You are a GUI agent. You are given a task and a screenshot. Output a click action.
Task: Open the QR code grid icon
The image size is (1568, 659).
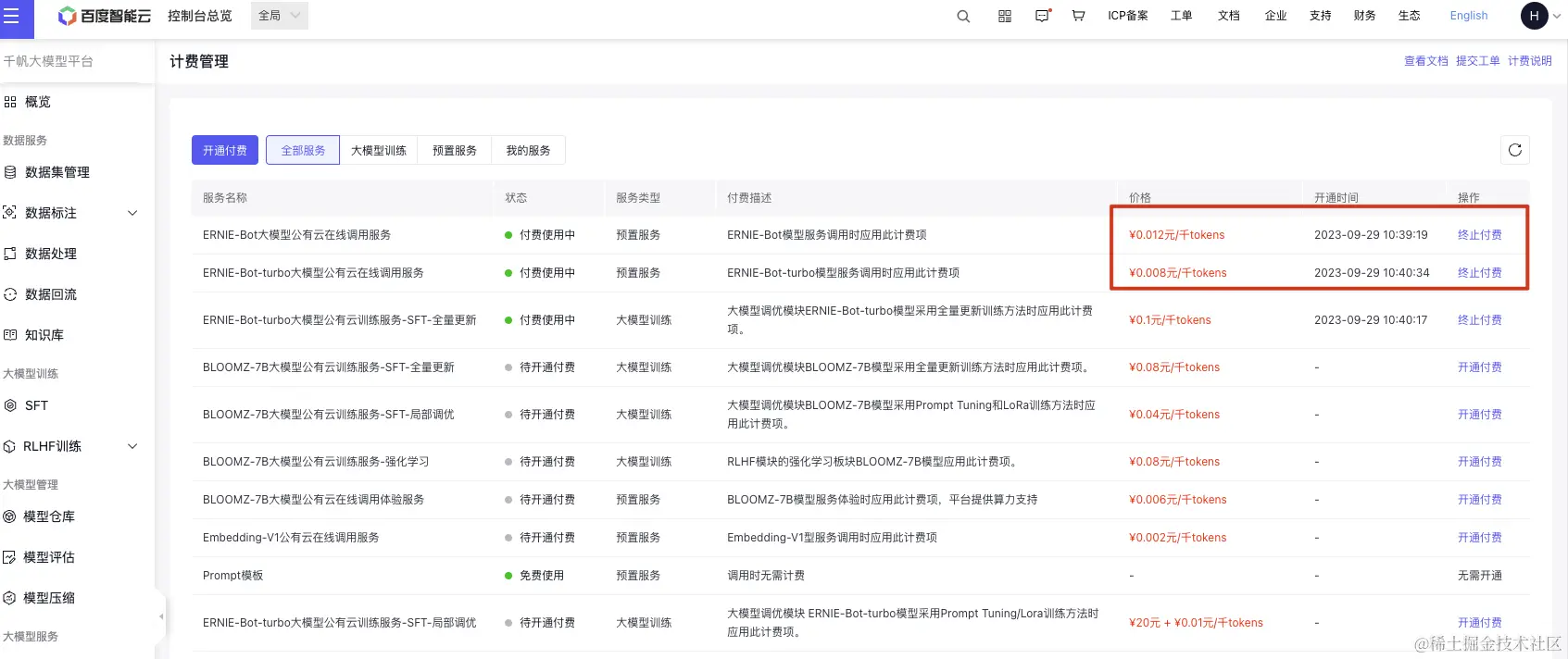coord(1005,16)
